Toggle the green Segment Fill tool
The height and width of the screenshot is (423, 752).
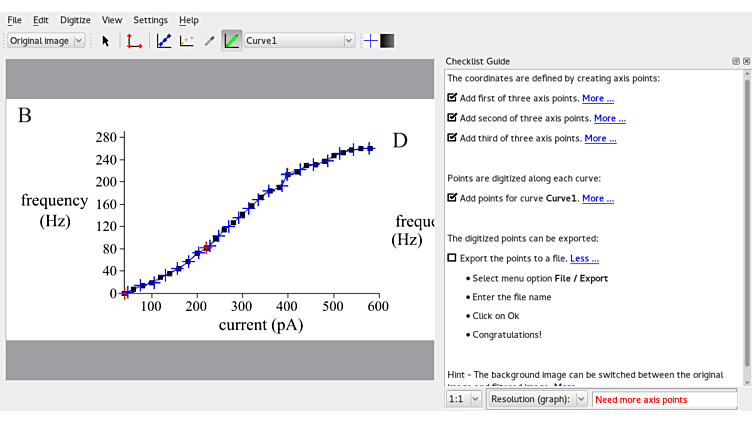pos(232,41)
